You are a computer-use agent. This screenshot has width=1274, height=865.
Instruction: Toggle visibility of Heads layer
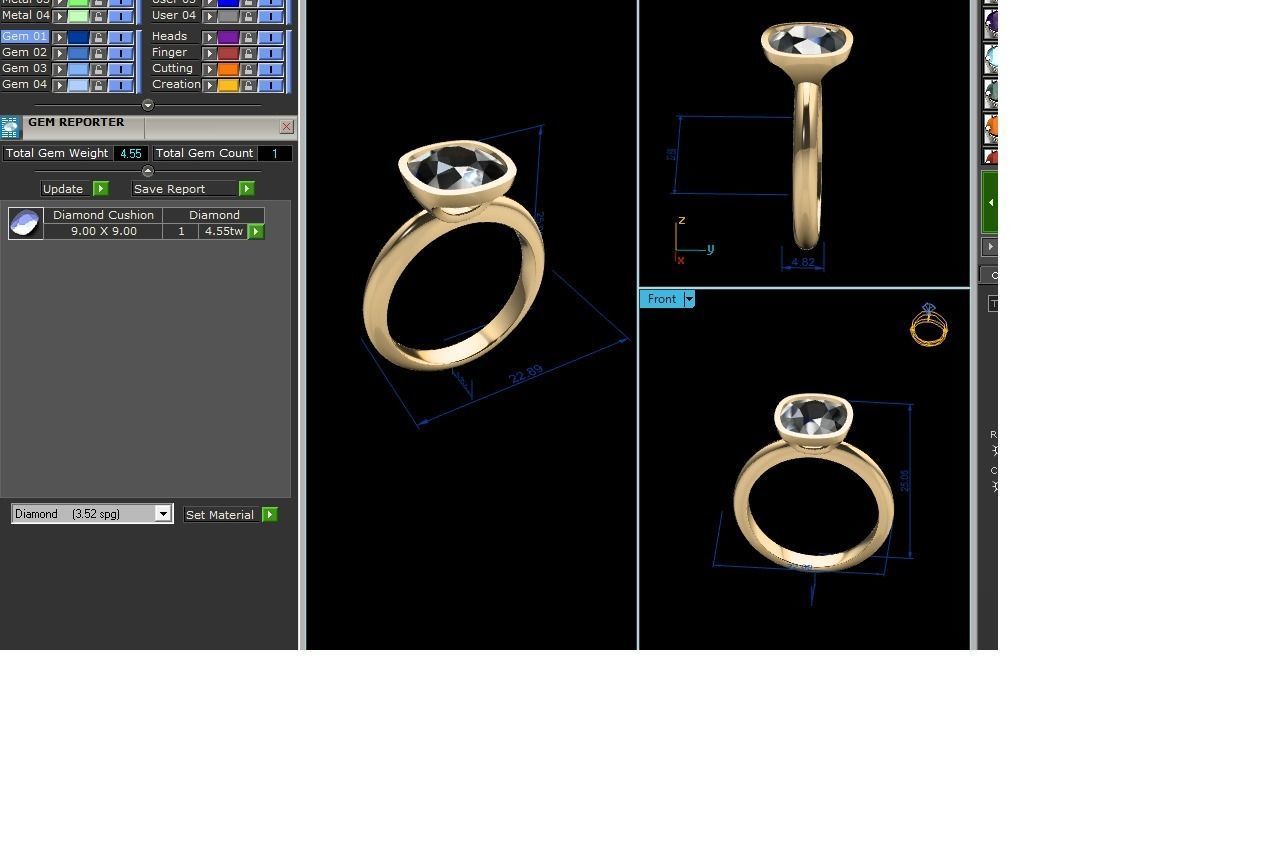click(270, 37)
